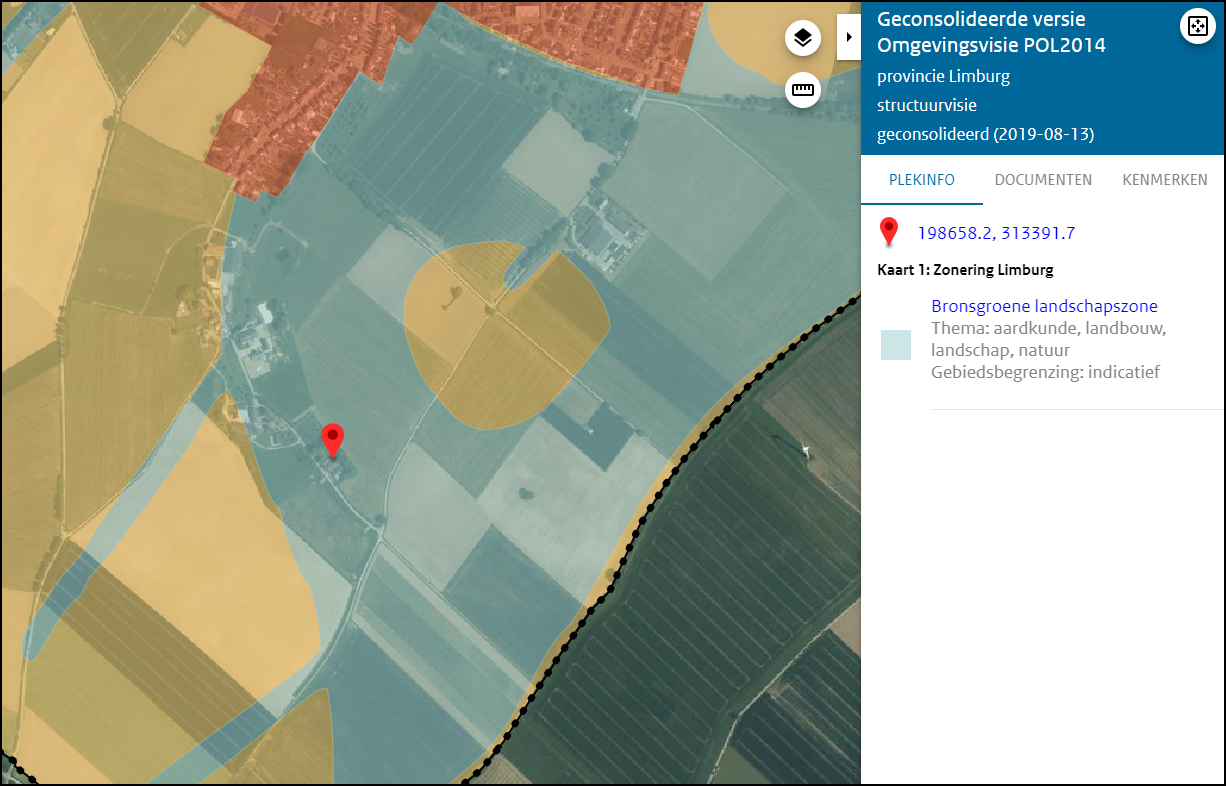This screenshot has width=1226, height=786.
Task: Switch to the PLEKINFO tab
Action: pos(922,180)
